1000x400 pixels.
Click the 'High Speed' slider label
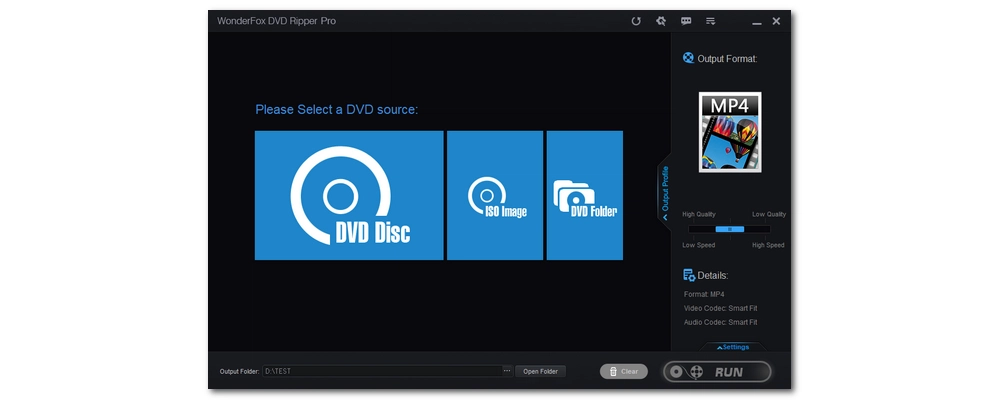coord(768,245)
